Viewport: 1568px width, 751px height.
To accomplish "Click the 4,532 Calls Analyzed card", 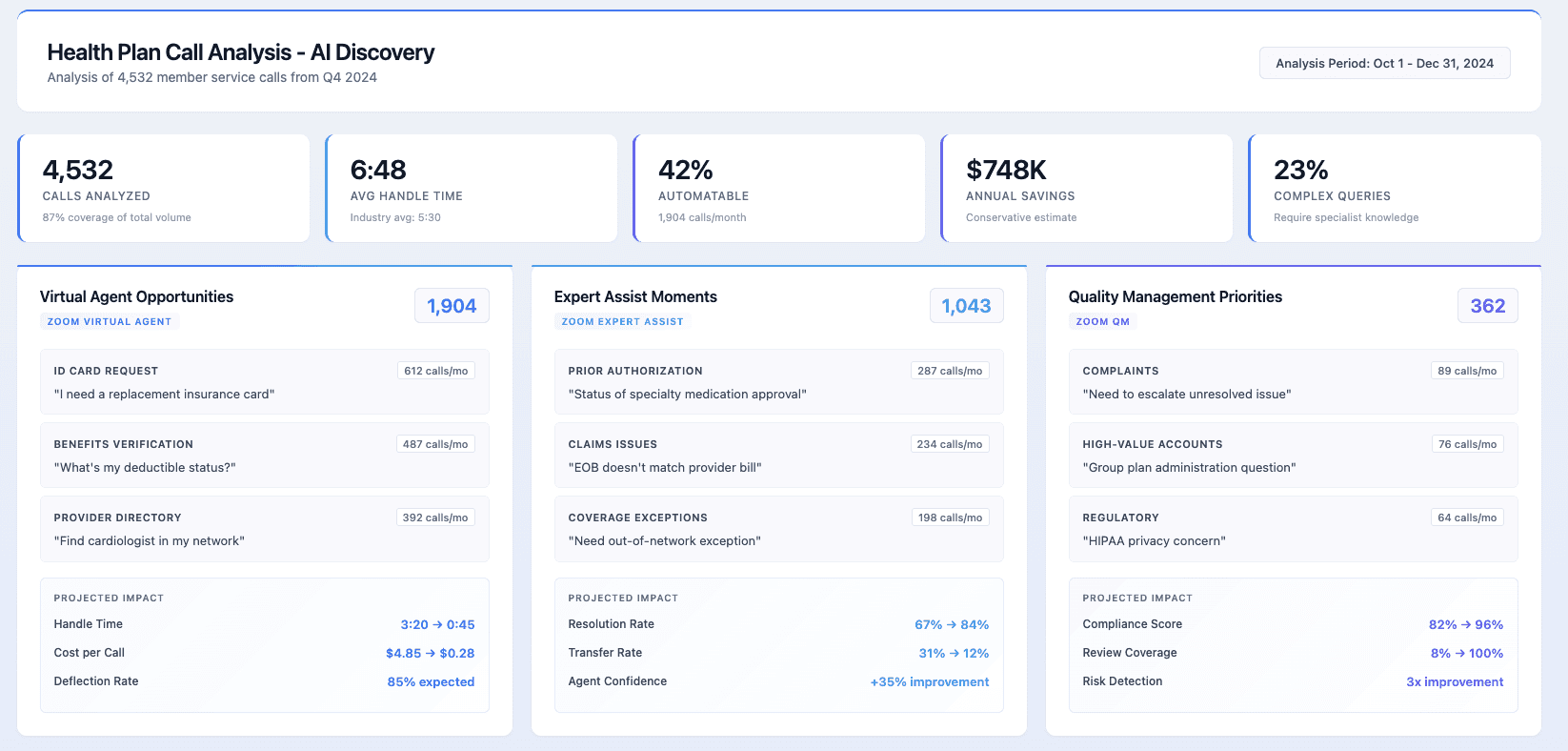I will click(x=164, y=188).
